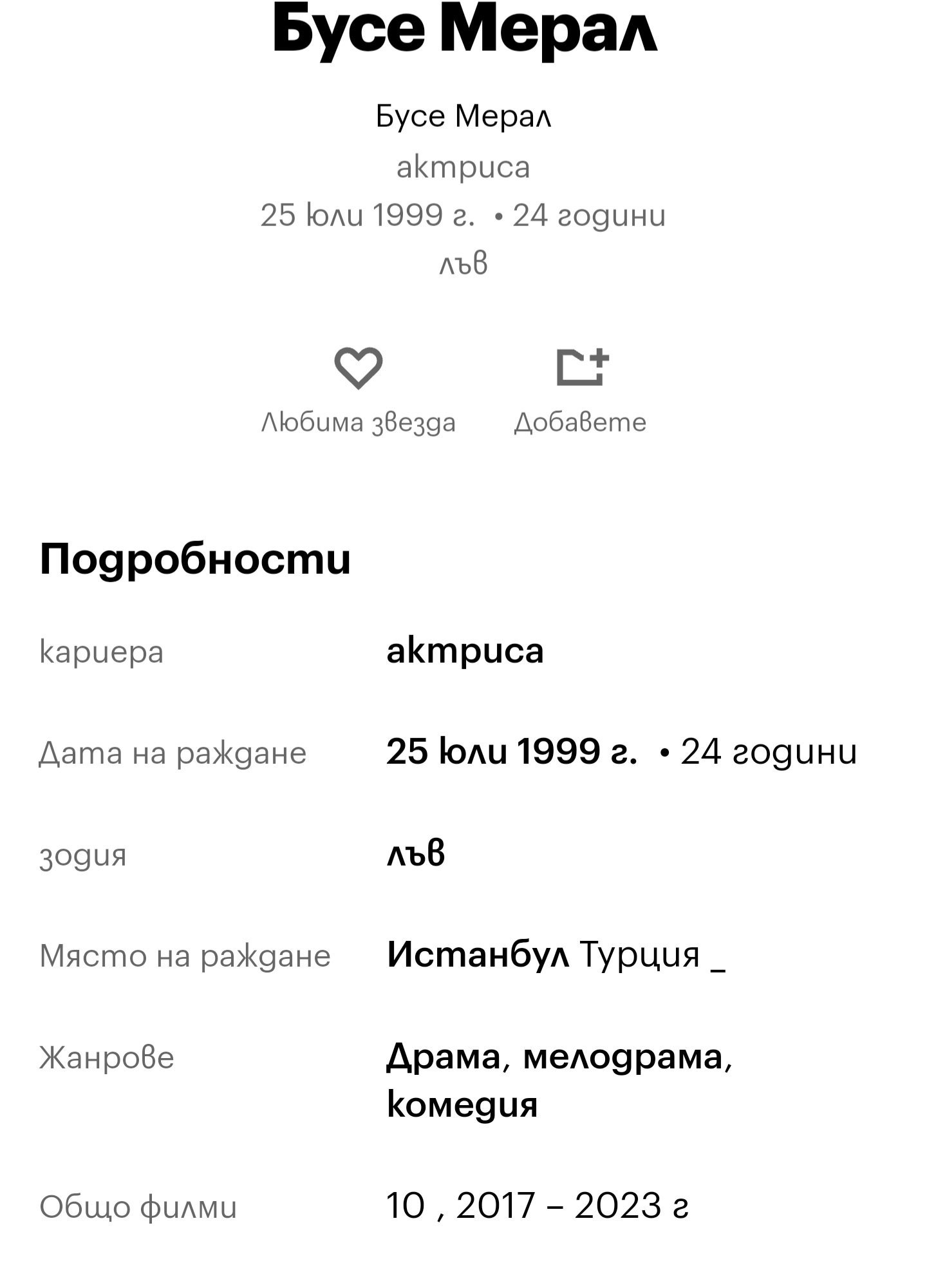
Task: Open the bold "актриса" career value
Action: (x=465, y=650)
